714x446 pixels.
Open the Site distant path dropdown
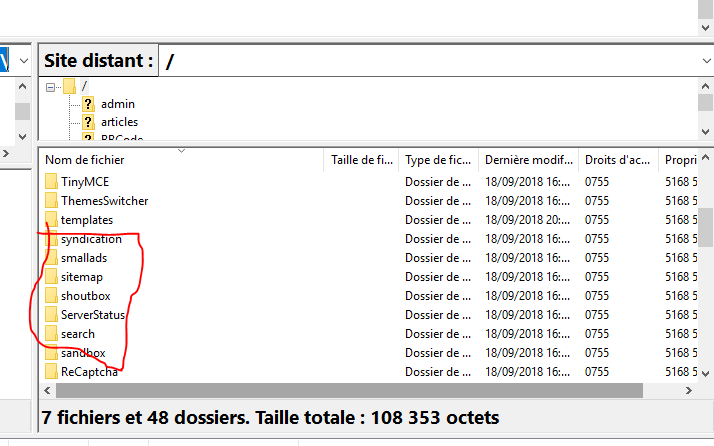(x=705, y=61)
